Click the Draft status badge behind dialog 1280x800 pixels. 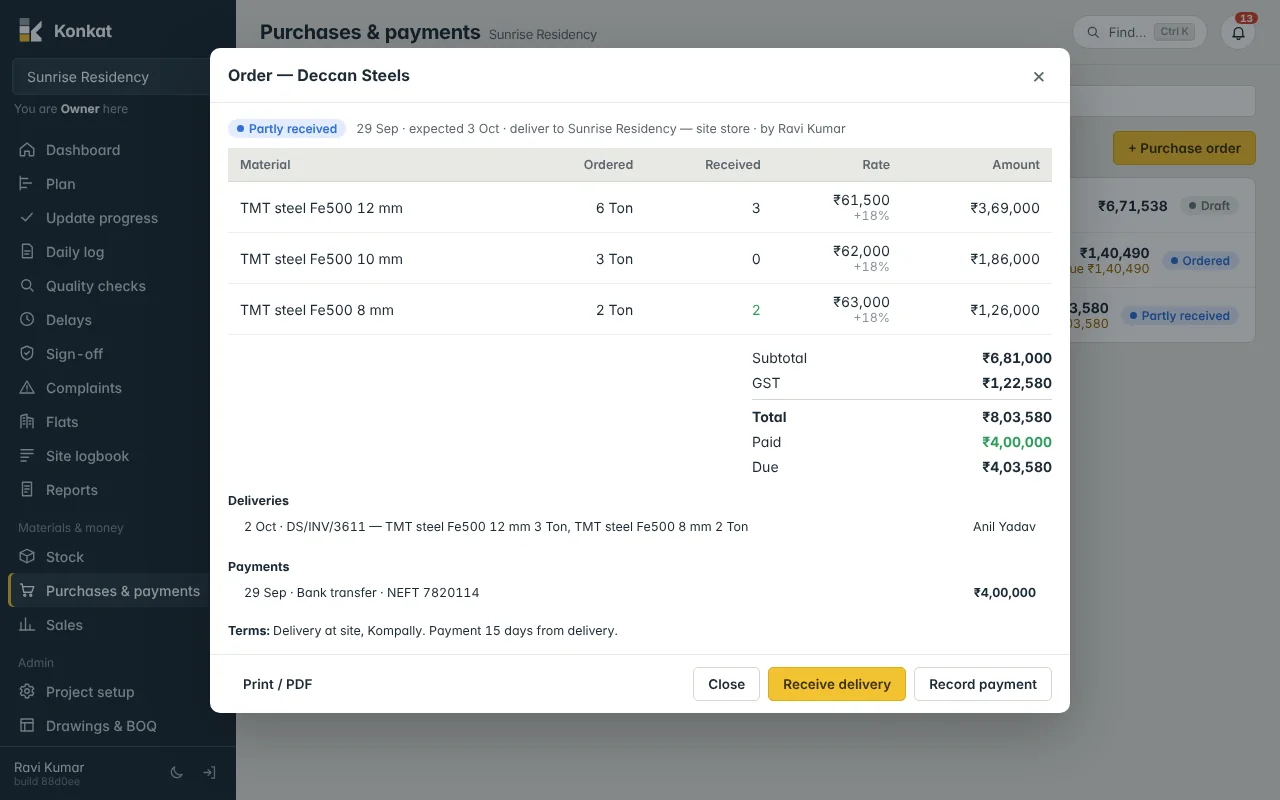tap(1208, 206)
